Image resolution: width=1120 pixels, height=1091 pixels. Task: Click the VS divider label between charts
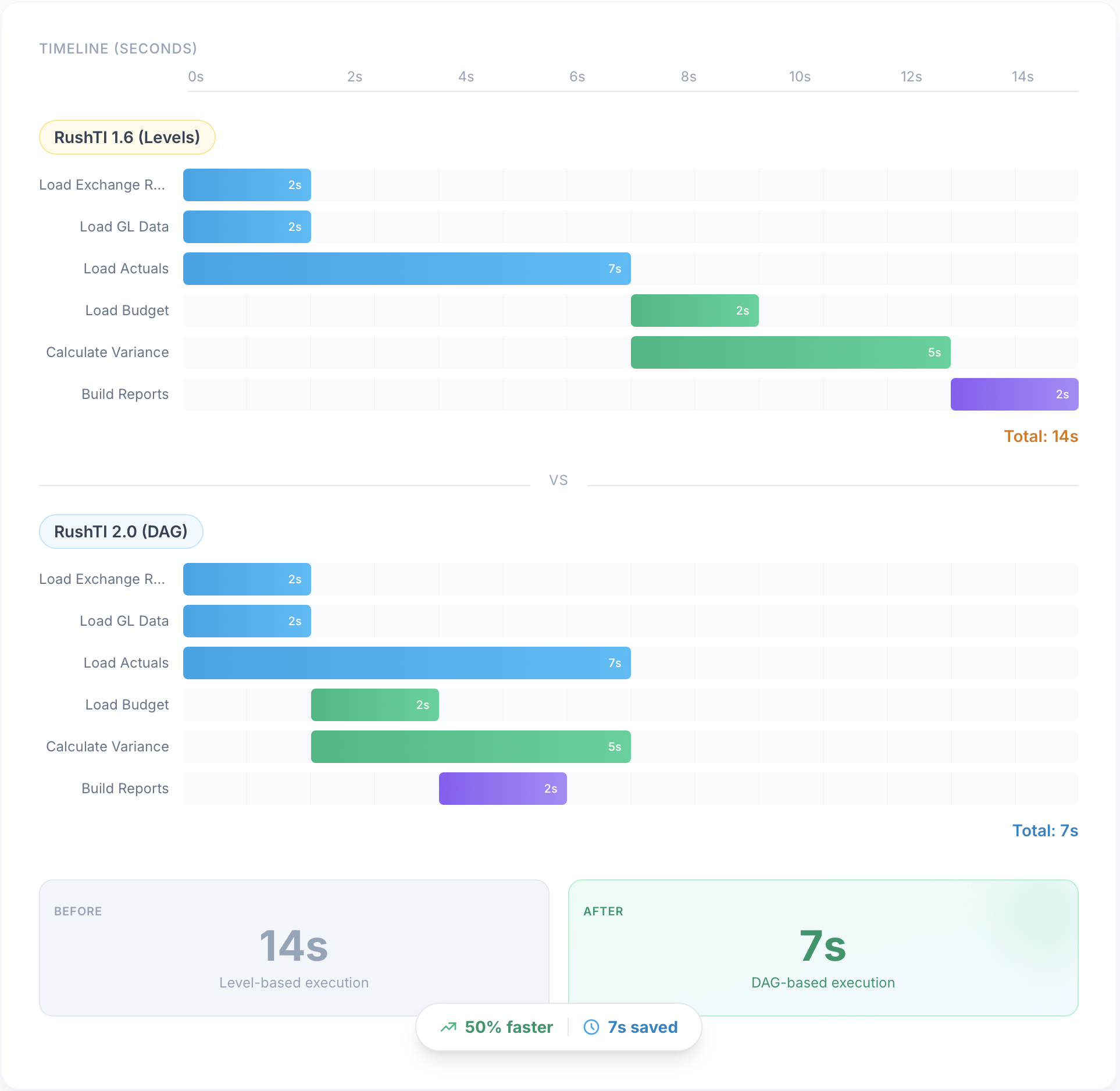pyautogui.click(x=558, y=480)
